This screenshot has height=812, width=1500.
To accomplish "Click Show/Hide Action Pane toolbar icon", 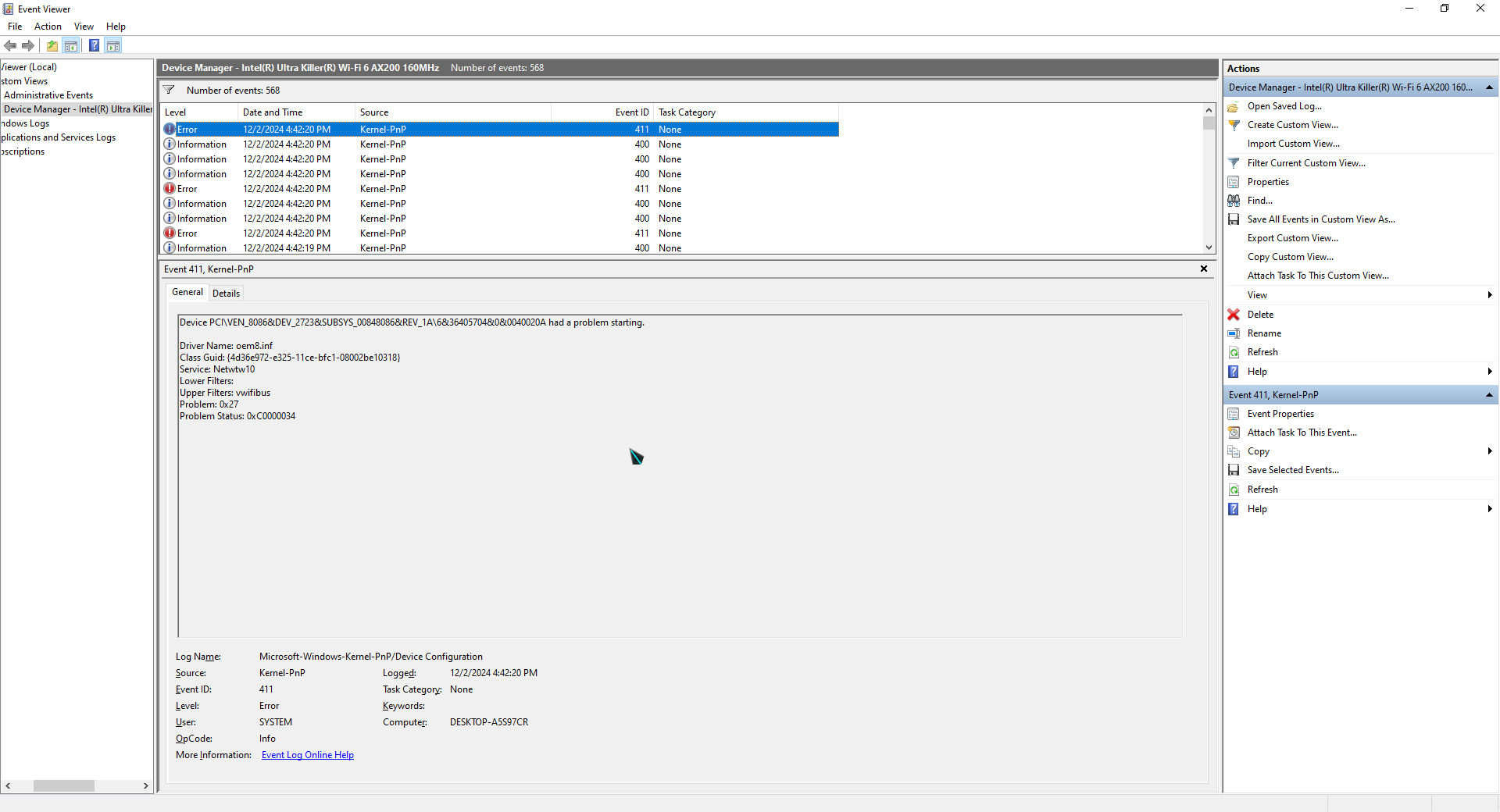I will 113,46.
